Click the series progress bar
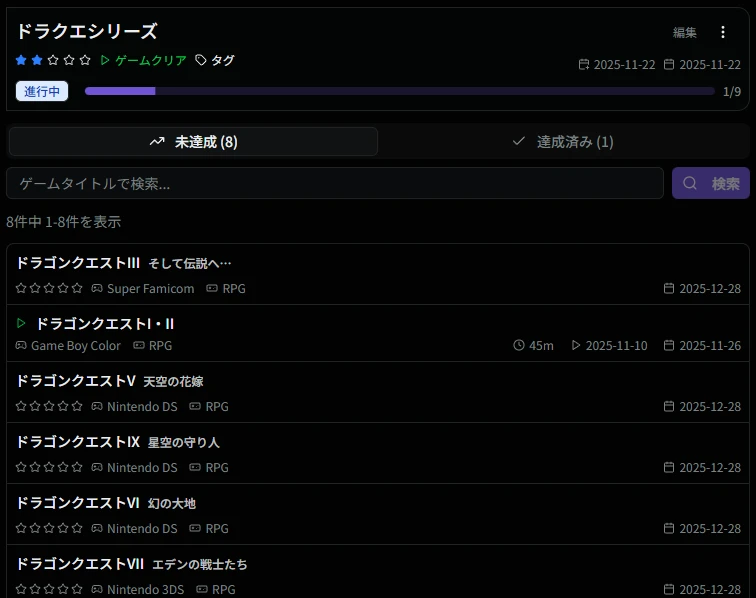Screen dimensions: 756x598 [x=399, y=91]
